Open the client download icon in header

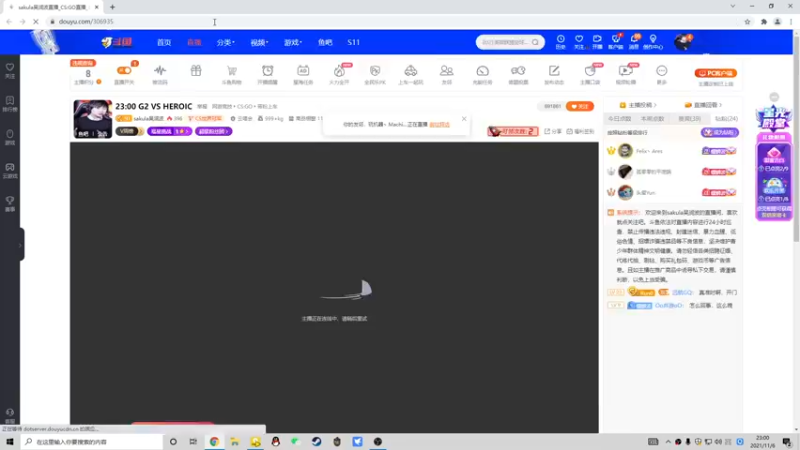coord(616,42)
